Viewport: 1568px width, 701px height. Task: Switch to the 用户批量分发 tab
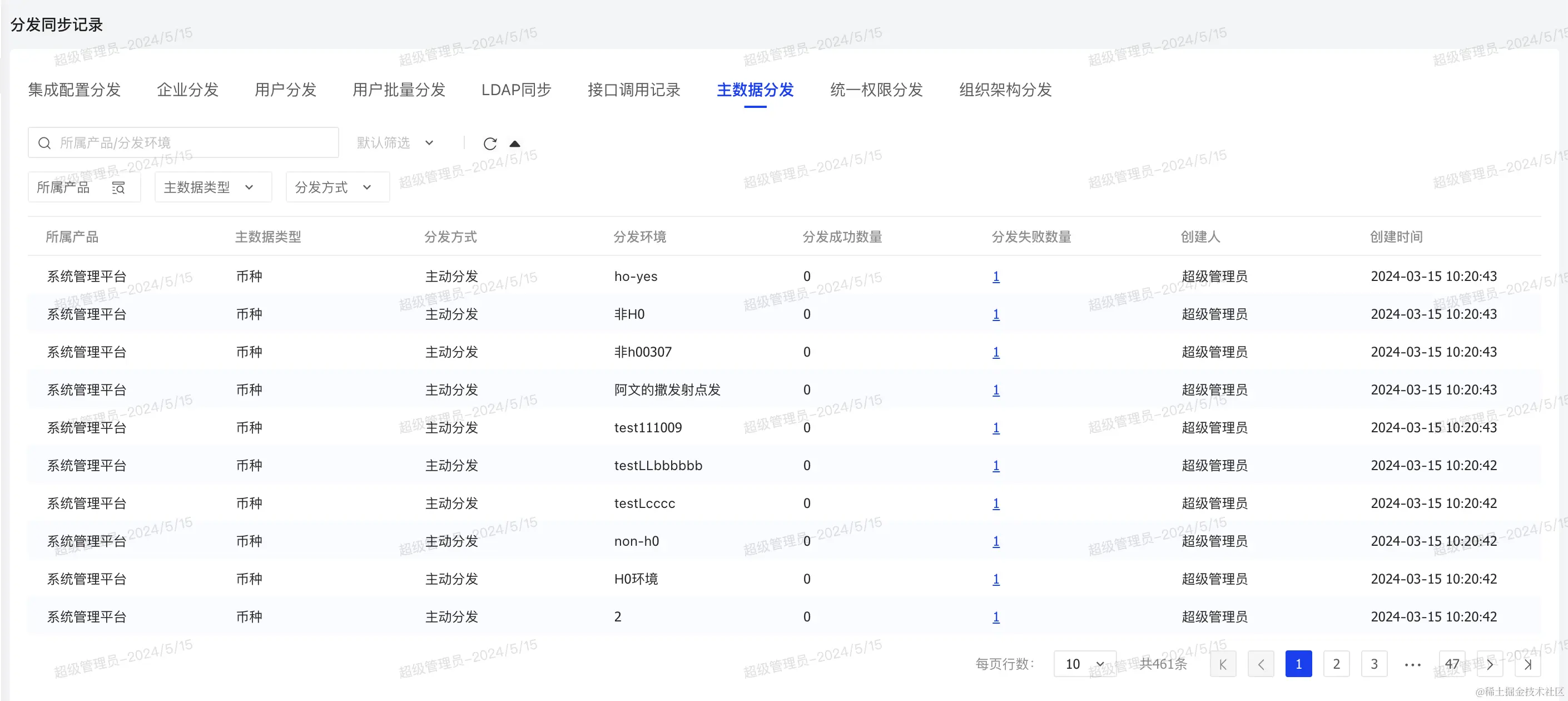399,90
